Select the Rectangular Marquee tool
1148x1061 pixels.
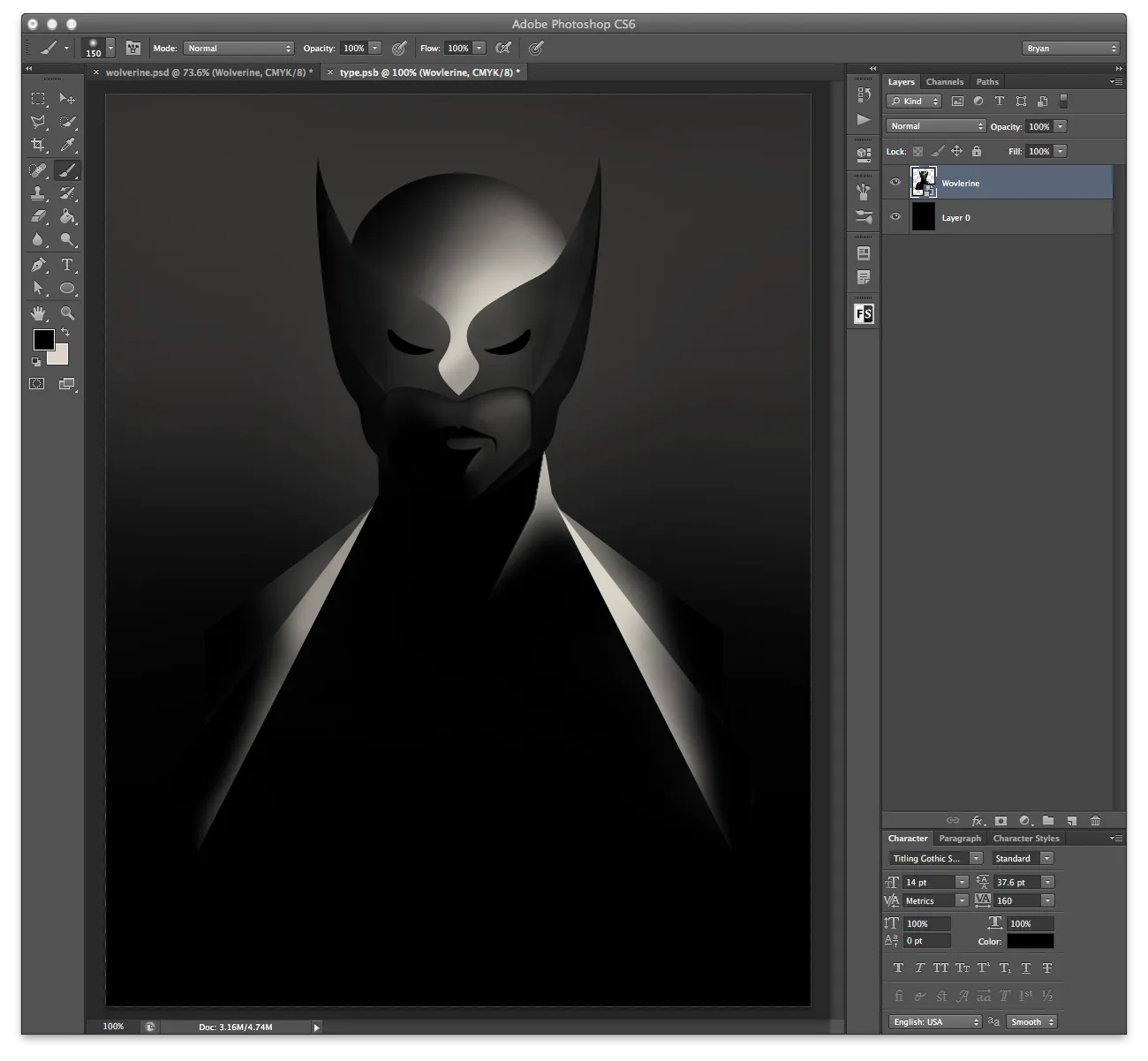coord(38,99)
